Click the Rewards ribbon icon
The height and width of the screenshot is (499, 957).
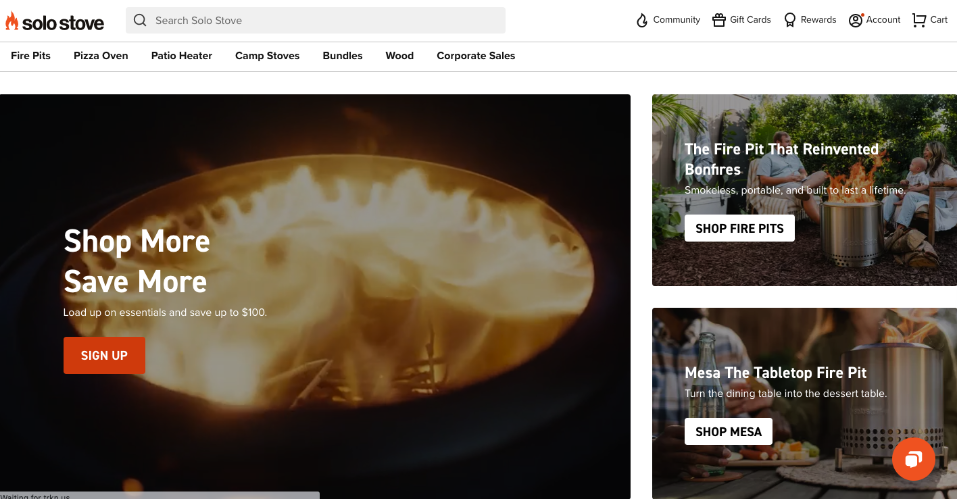(790, 20)
